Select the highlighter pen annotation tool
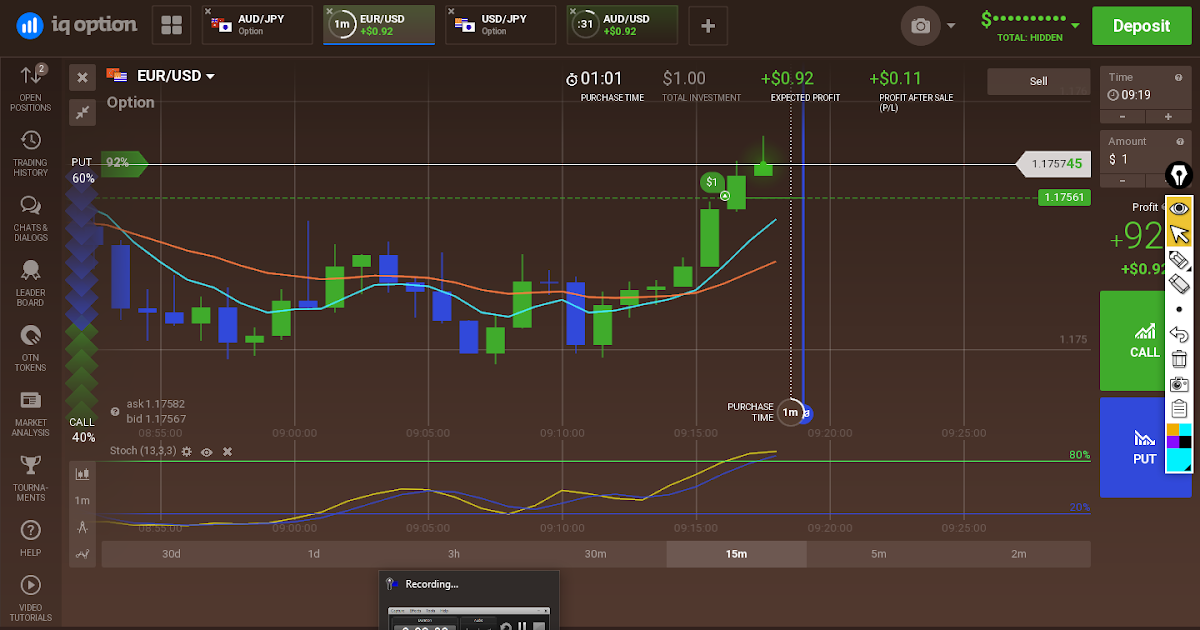Screen dimensions: 1200x630 coord(1179,260)
